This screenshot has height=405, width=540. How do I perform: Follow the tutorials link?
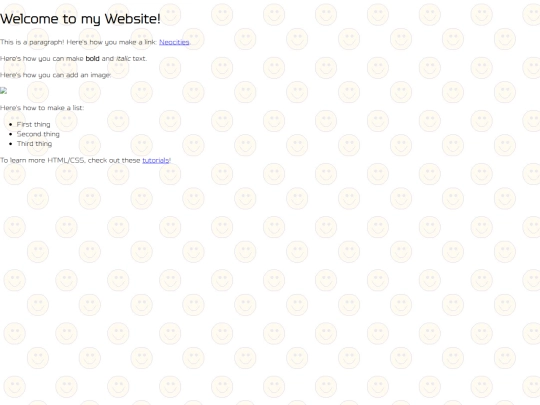[x=156, y=160]
